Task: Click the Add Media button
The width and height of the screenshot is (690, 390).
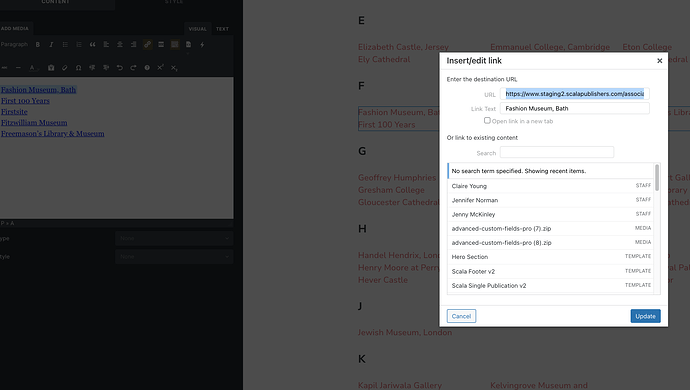Action: [x=15, y=29]
